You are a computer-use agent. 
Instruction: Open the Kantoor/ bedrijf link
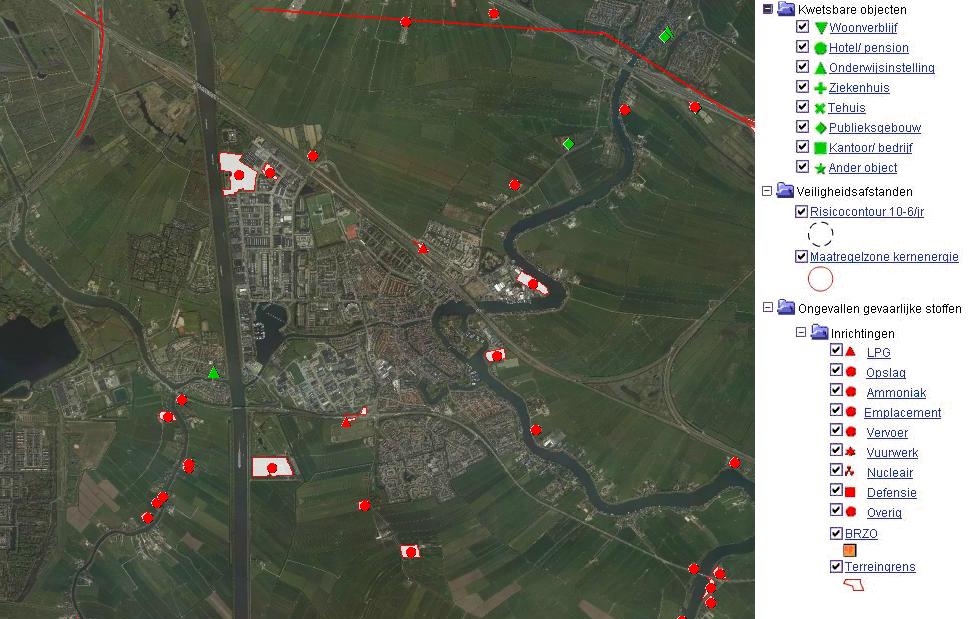coord(871,147)
